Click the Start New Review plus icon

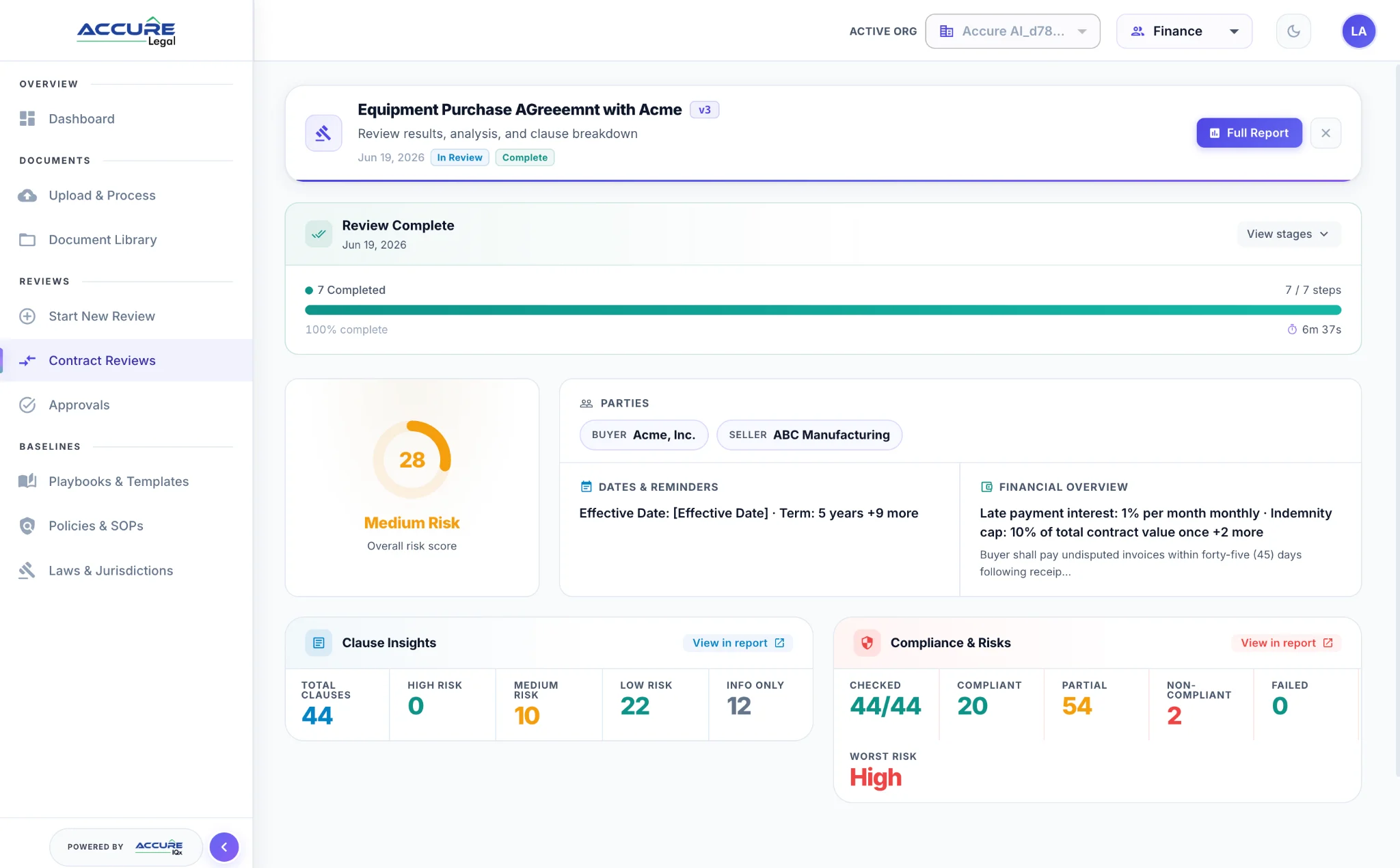pos(27,316)
